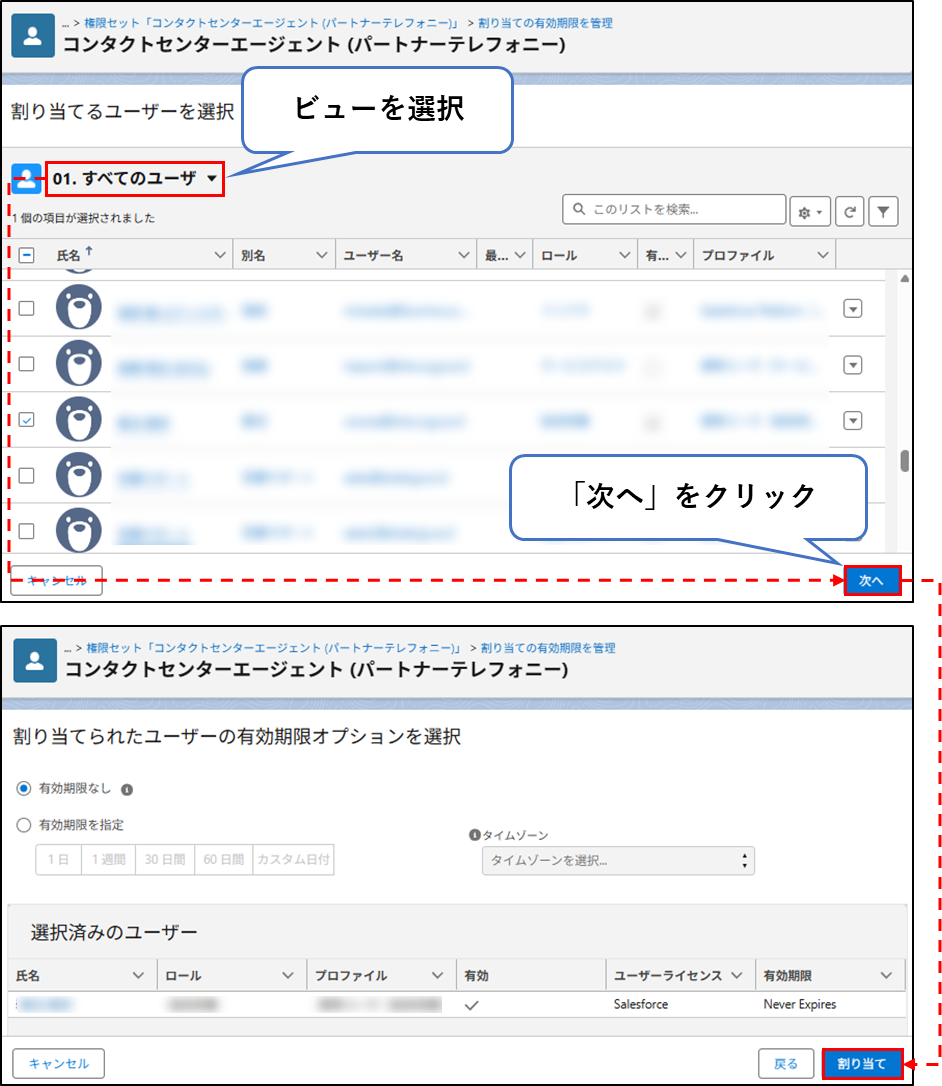This screenshot has width=942, height=1086.
Task: Click the 次へ button
Action: (873, 580)
